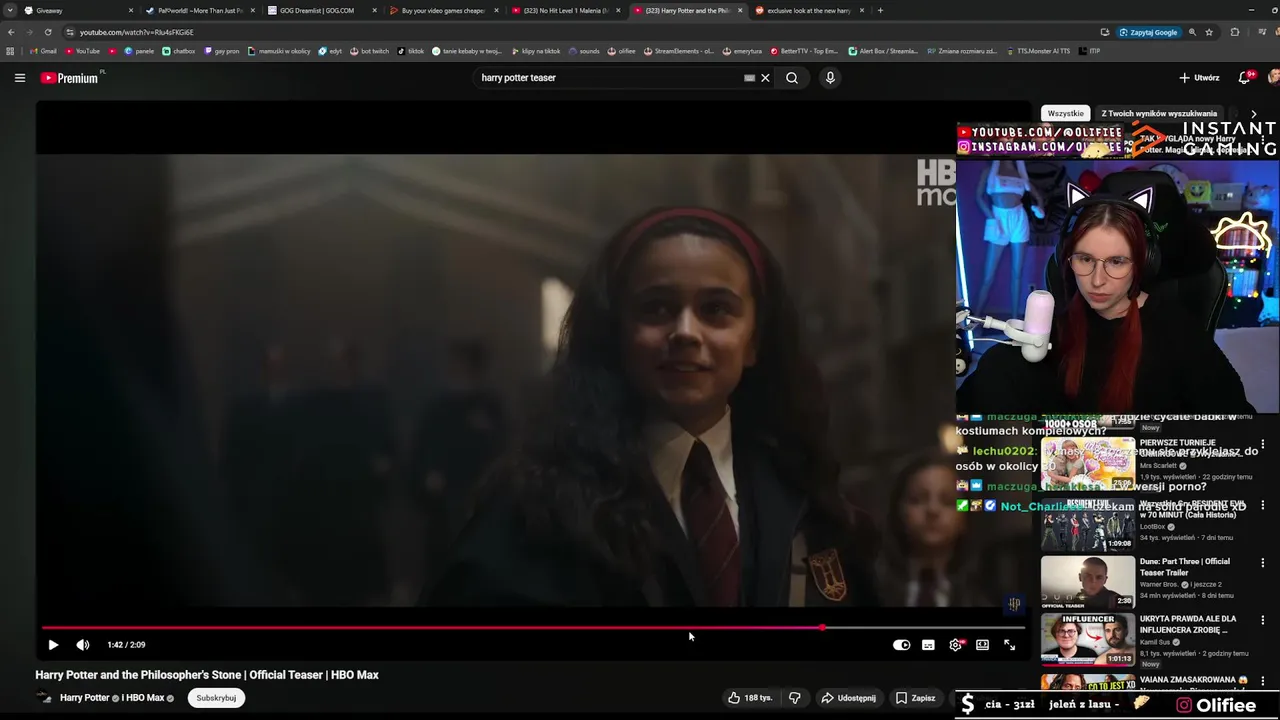Toggle subtitles on the player
This screenshot has height=720, width=1280.
click(x=928, y=645)
